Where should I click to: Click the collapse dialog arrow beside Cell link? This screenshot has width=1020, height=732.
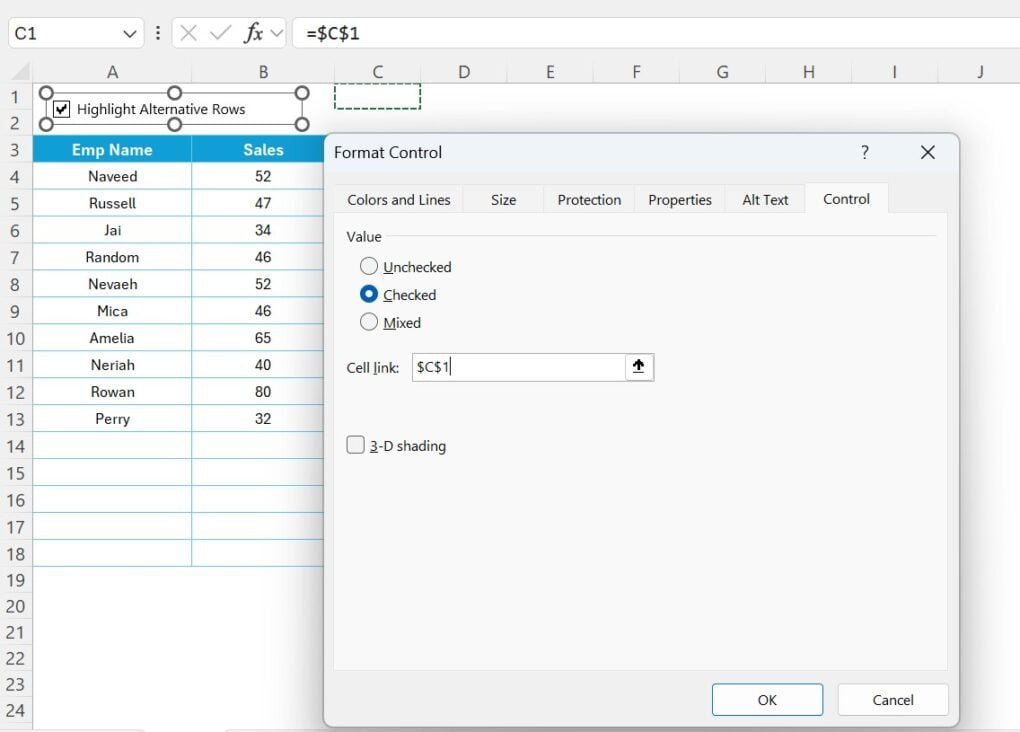(639, 367)
